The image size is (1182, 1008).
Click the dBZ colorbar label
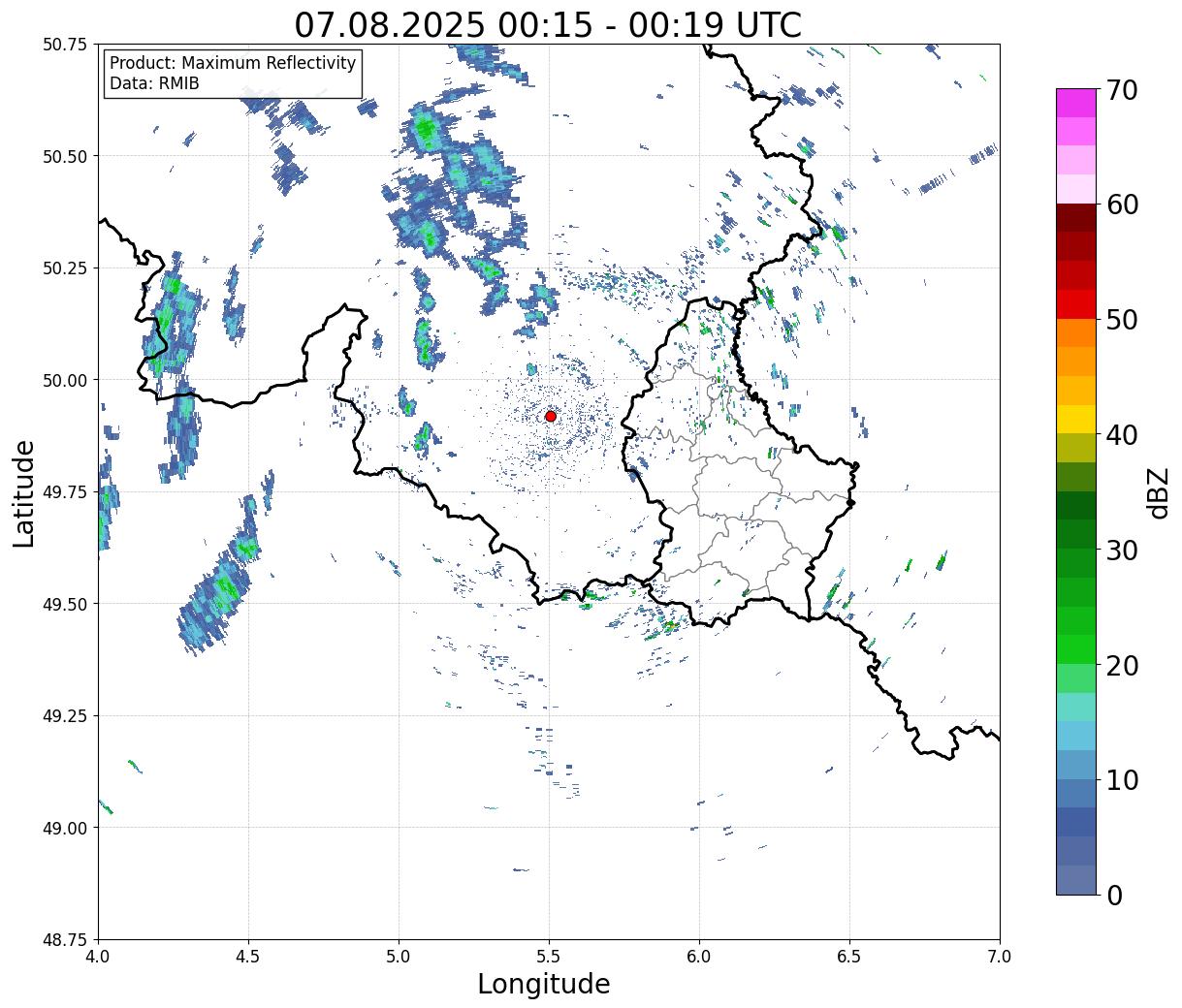coord(1159,492)
